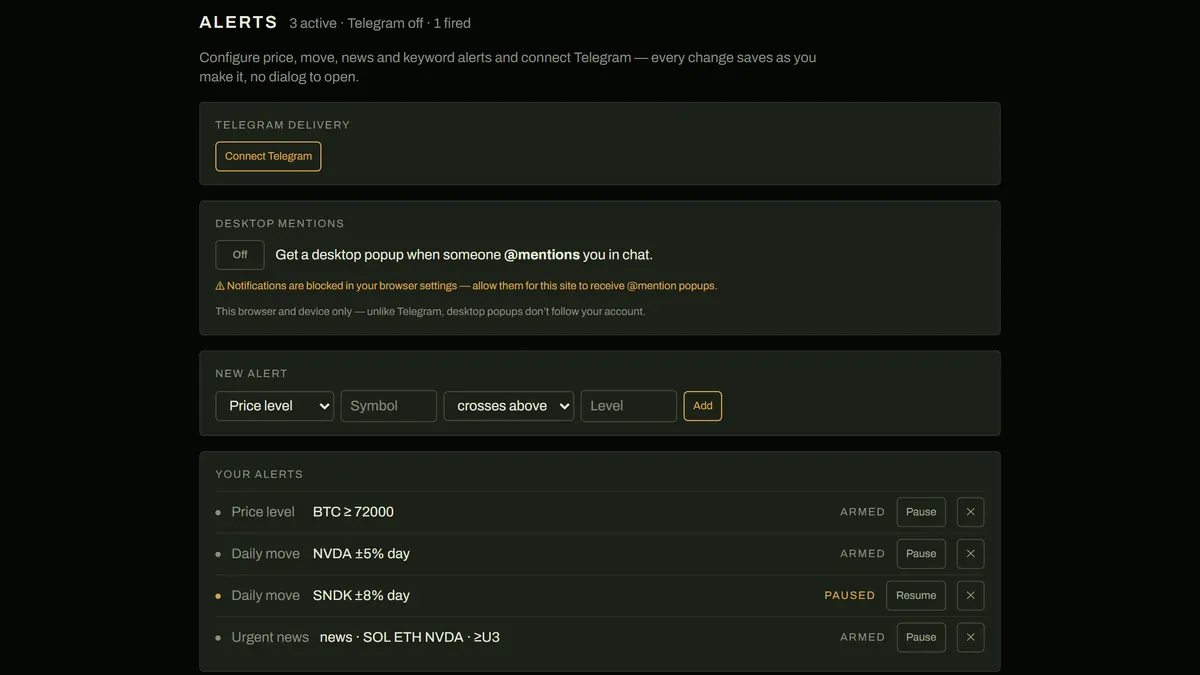Focus the Symbol input field
The image size is (1200, 675).
click(389, 406)
